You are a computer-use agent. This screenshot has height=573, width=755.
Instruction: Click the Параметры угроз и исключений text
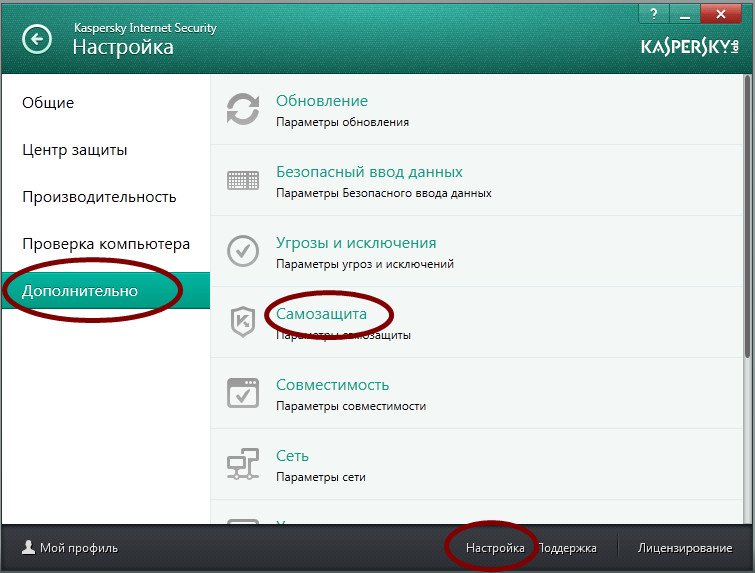[364, 264]
